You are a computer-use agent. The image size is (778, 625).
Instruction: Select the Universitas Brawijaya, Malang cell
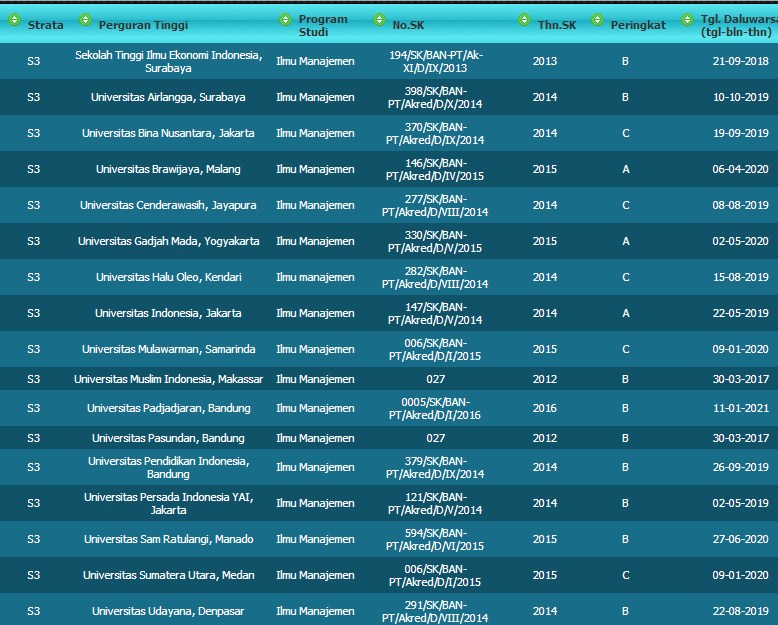point(168,169)
